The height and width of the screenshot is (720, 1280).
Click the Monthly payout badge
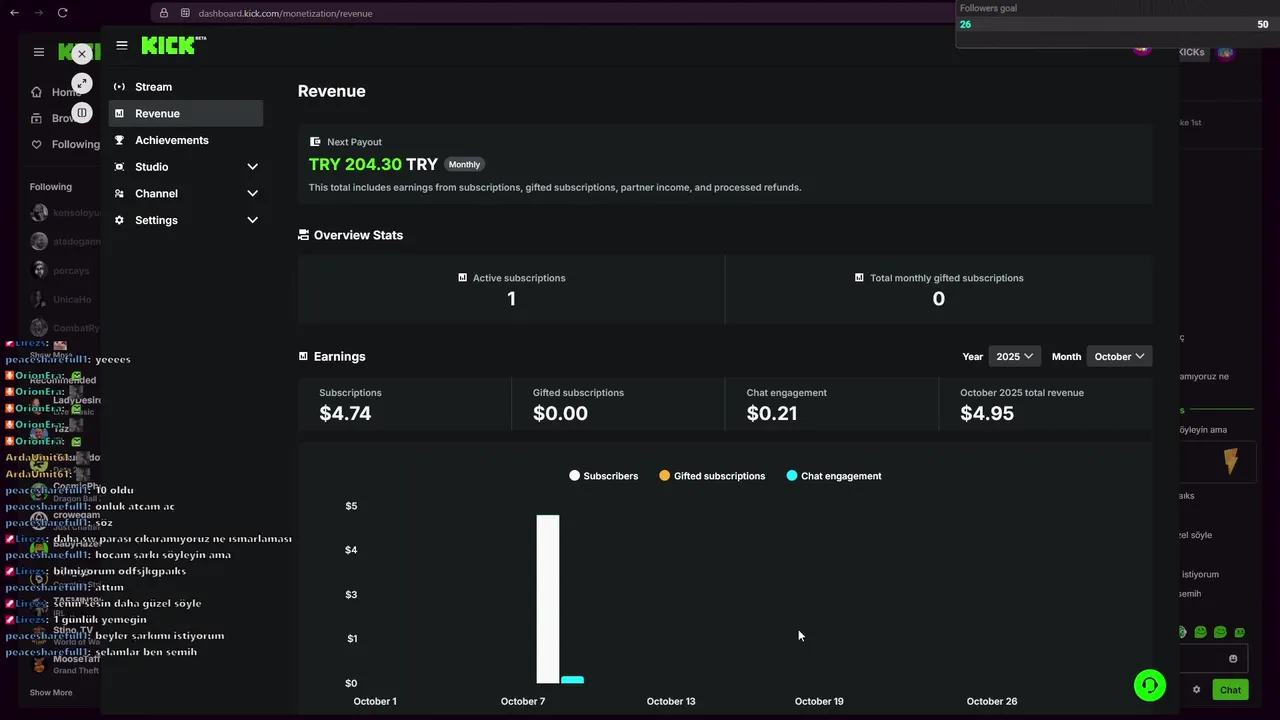tap(464, 164)
